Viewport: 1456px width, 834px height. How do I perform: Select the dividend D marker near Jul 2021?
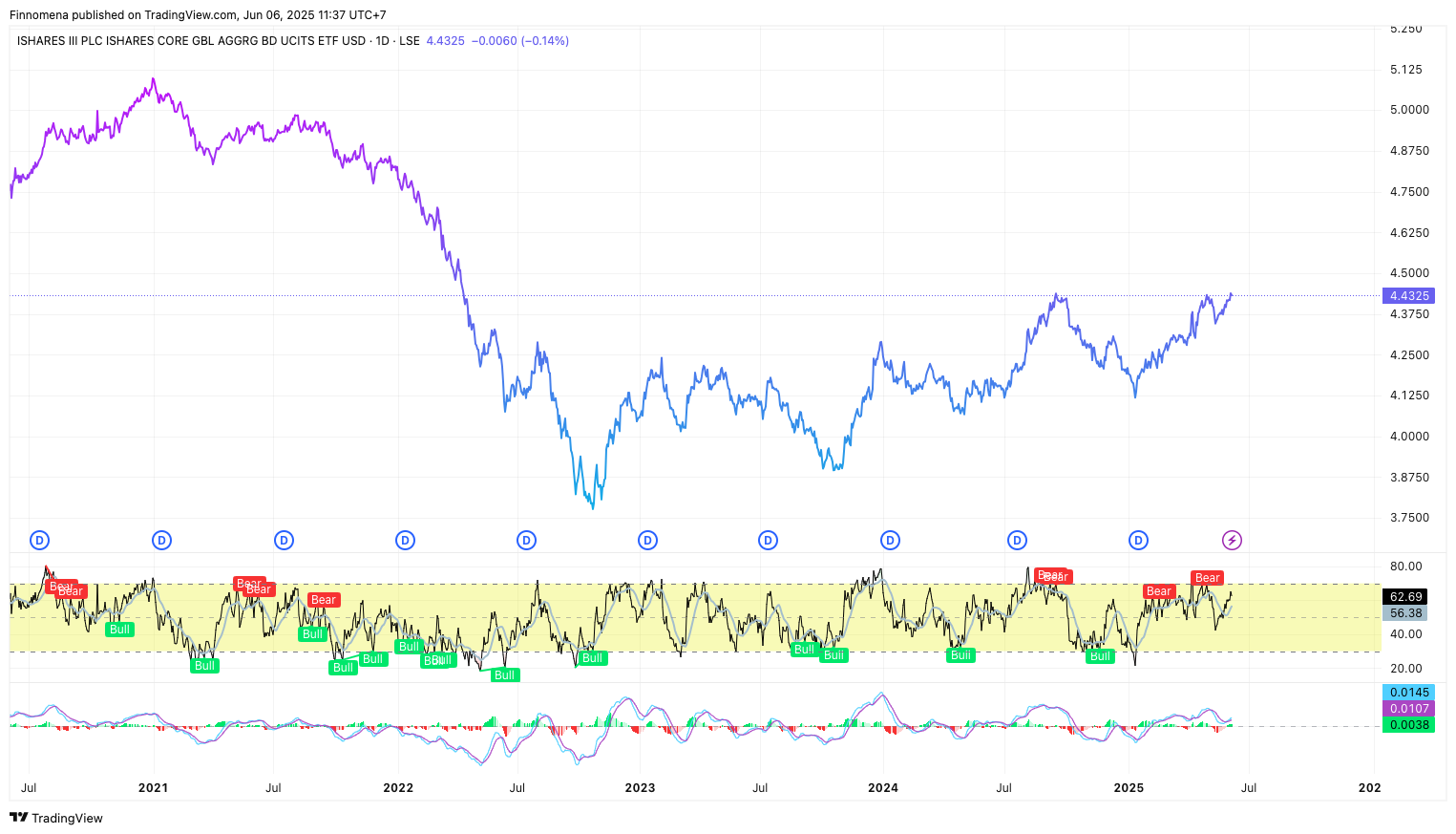284,541
